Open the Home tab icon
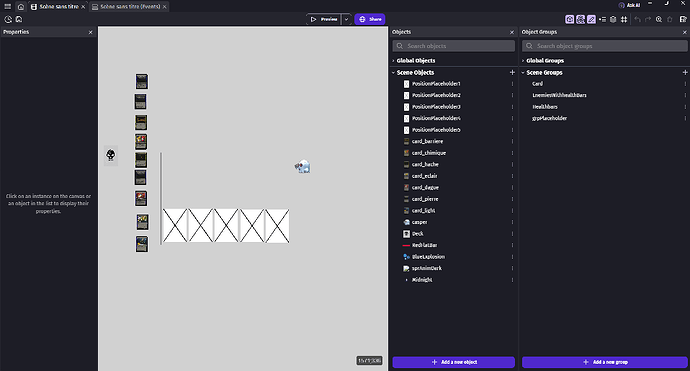This screenshot has width=690, height=371. [x=21, y=7]
